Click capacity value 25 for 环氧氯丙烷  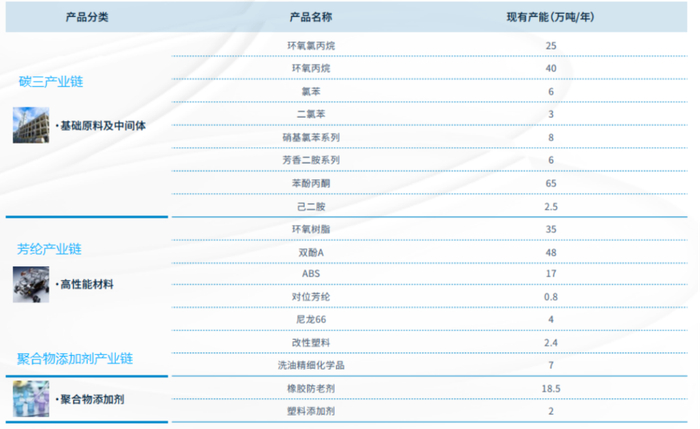(x=551, y=46)
